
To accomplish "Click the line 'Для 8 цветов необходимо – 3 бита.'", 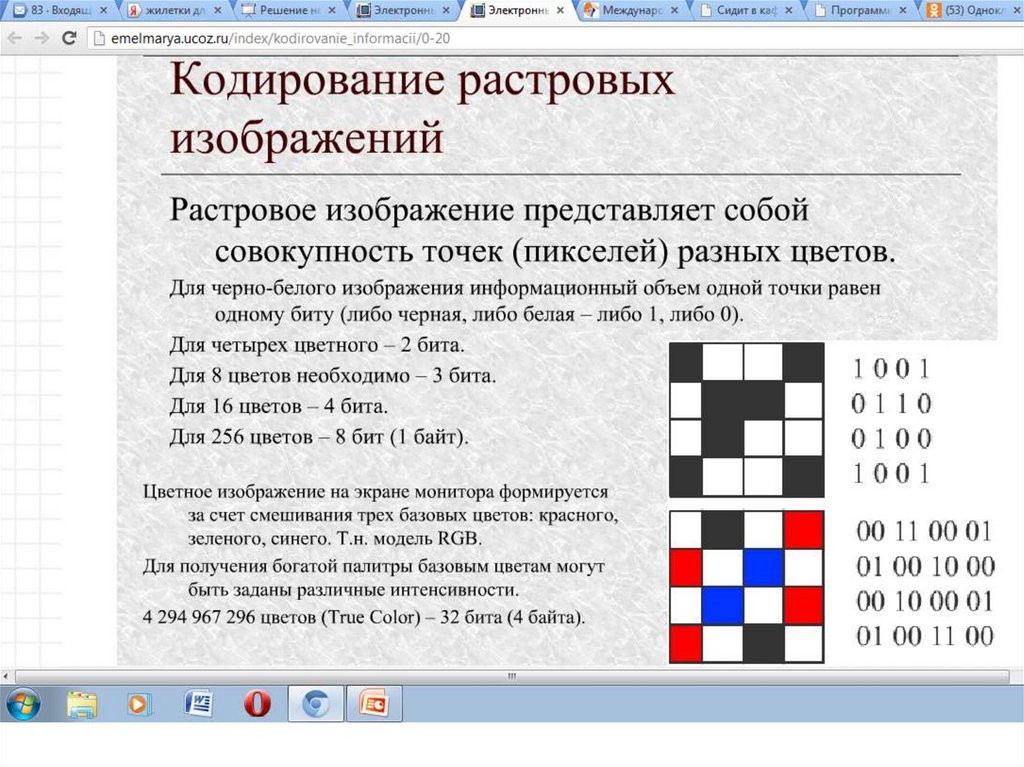I will pyautogui.click(x=332, y=376).
